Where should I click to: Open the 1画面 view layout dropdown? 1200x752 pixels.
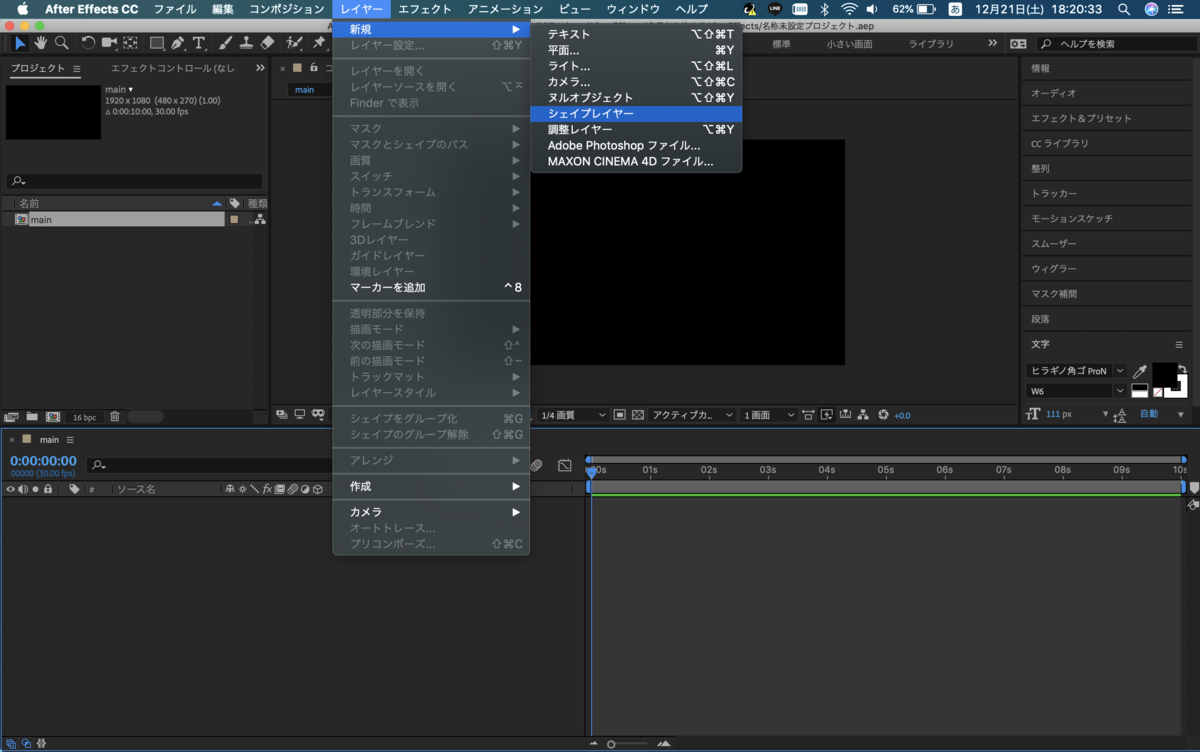point(768,415)
